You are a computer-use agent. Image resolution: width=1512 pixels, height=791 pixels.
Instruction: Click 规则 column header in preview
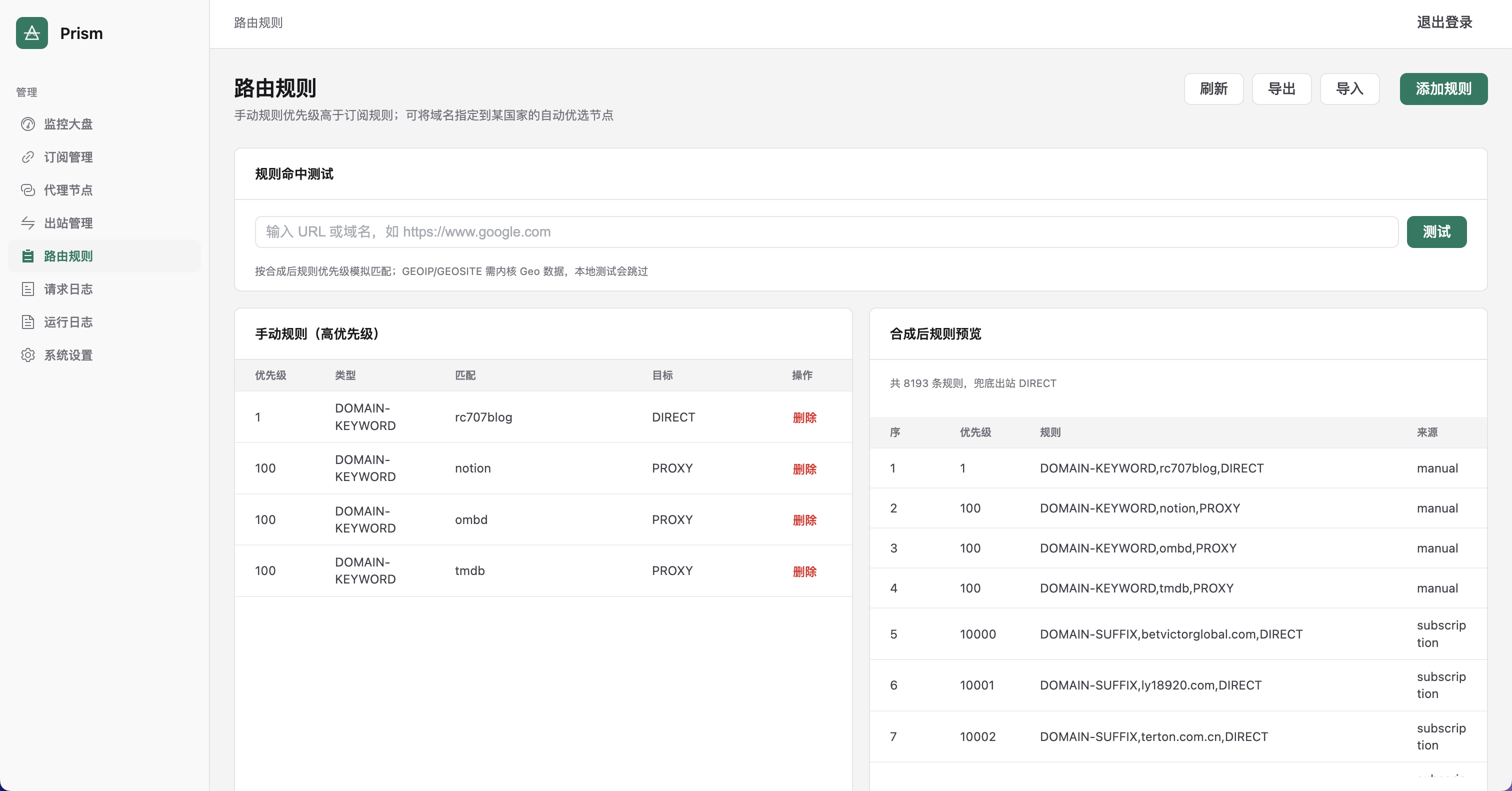point(1050,432)
